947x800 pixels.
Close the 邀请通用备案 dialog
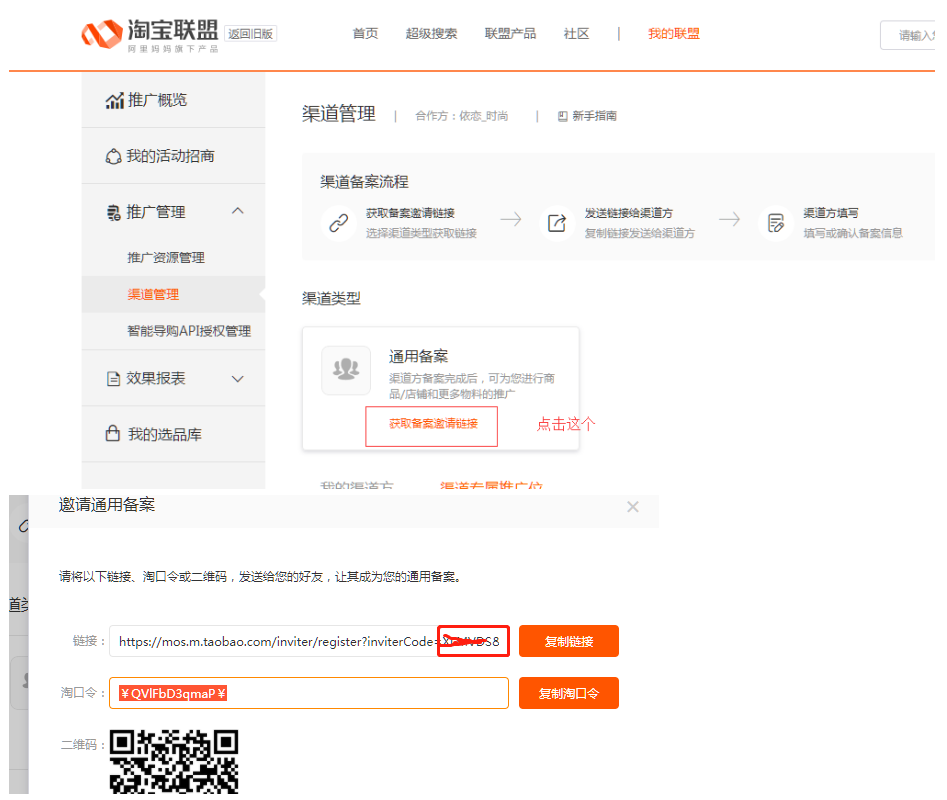point(632,507)
